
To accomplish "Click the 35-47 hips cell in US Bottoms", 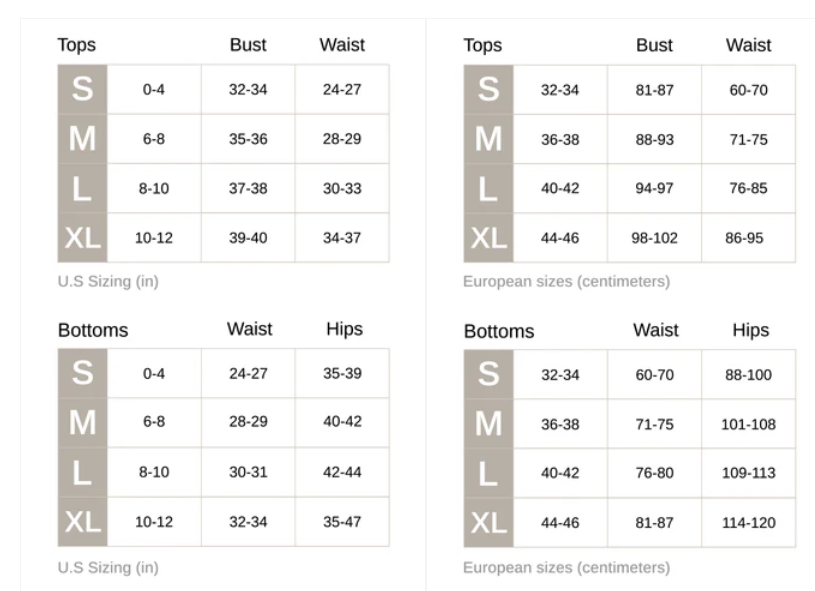I will point(342,522).
